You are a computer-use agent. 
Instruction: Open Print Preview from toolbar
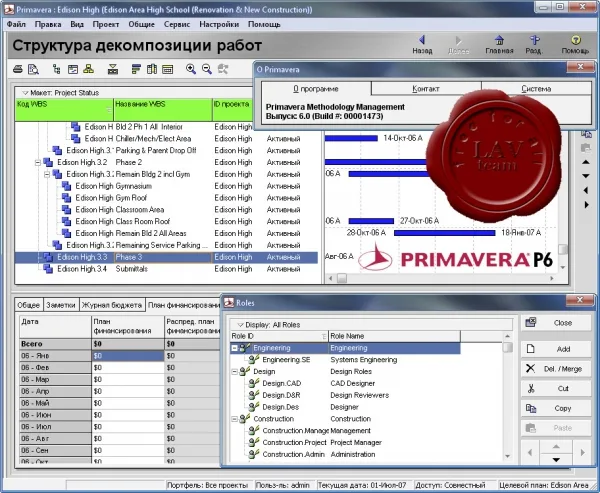click(x=33, y=69)
